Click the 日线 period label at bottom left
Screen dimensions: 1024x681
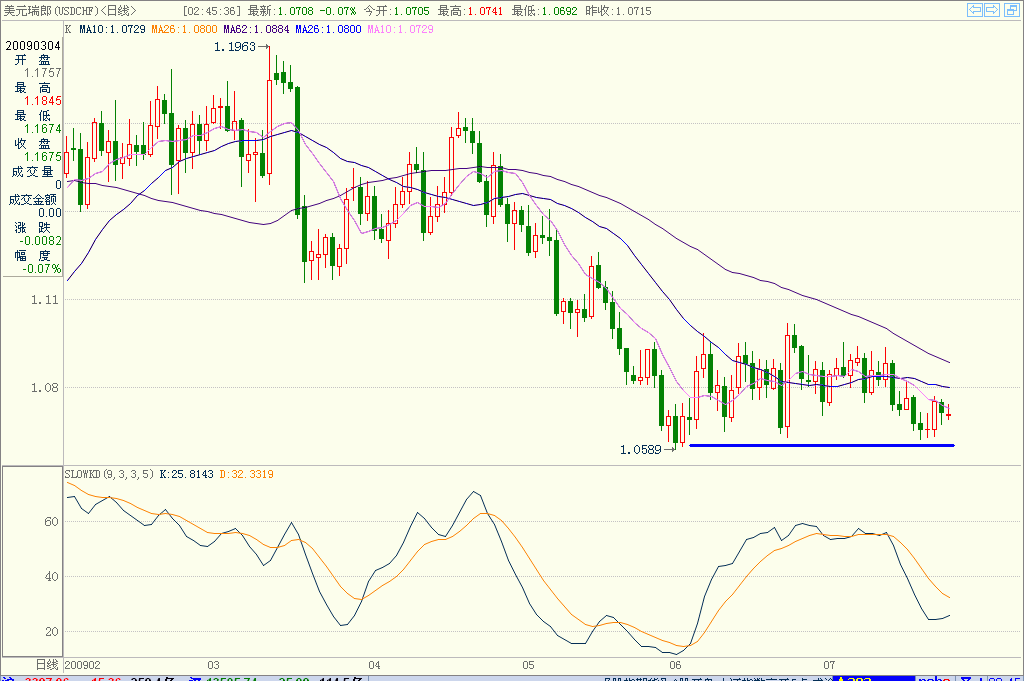pyautogui.click(x=47, y=665)
